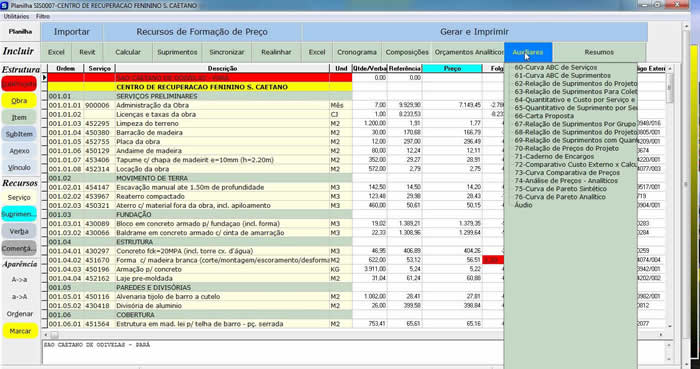Click the yellow Obra button
Screen dimensions: 700x369
(19, 101)
